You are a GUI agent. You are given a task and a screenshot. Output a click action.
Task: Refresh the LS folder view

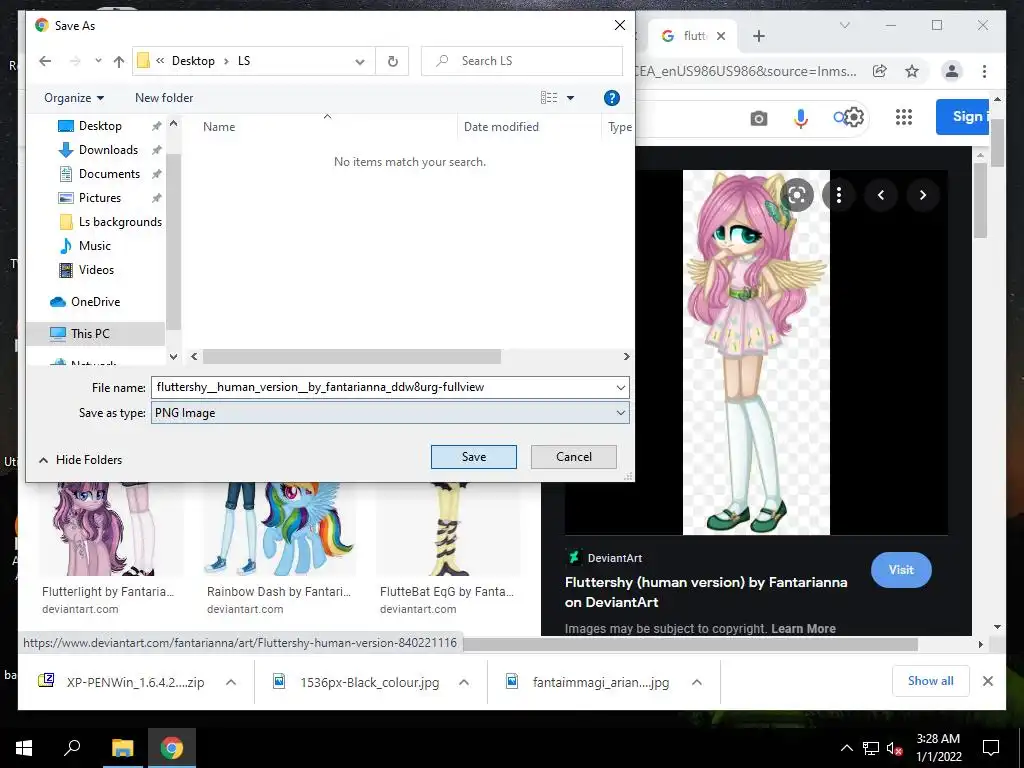tap(392, 61)
